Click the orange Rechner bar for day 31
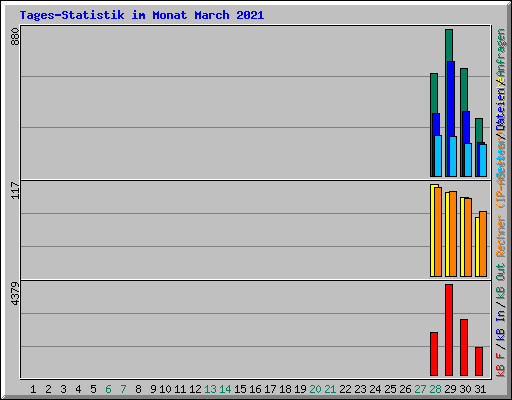512x400 pixels. click(x=483, y=244)
